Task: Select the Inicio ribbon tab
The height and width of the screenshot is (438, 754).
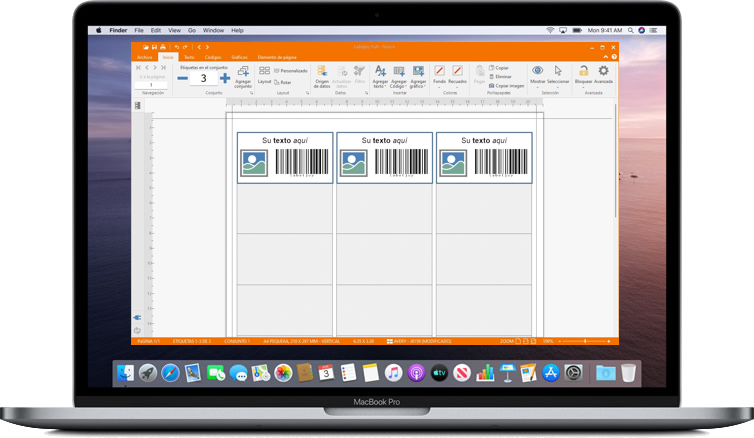Action: click(x=168, y=57)
